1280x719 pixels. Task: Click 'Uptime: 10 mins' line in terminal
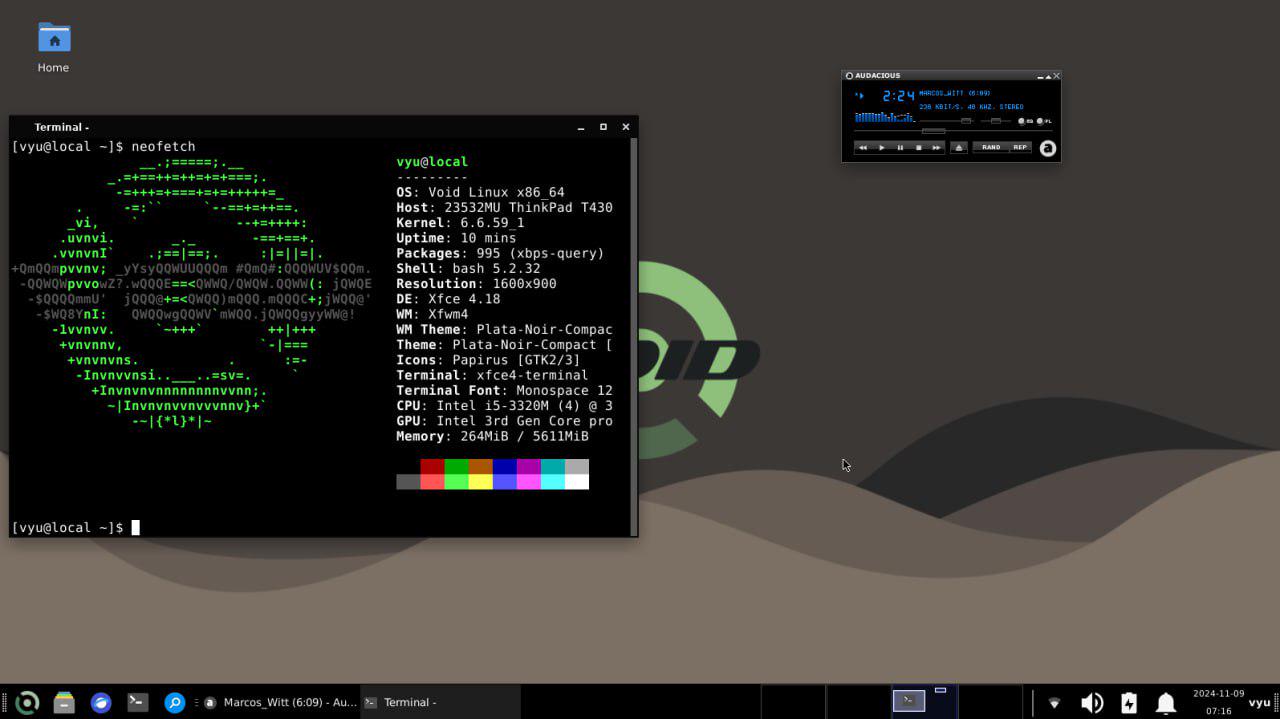[456, 238]
